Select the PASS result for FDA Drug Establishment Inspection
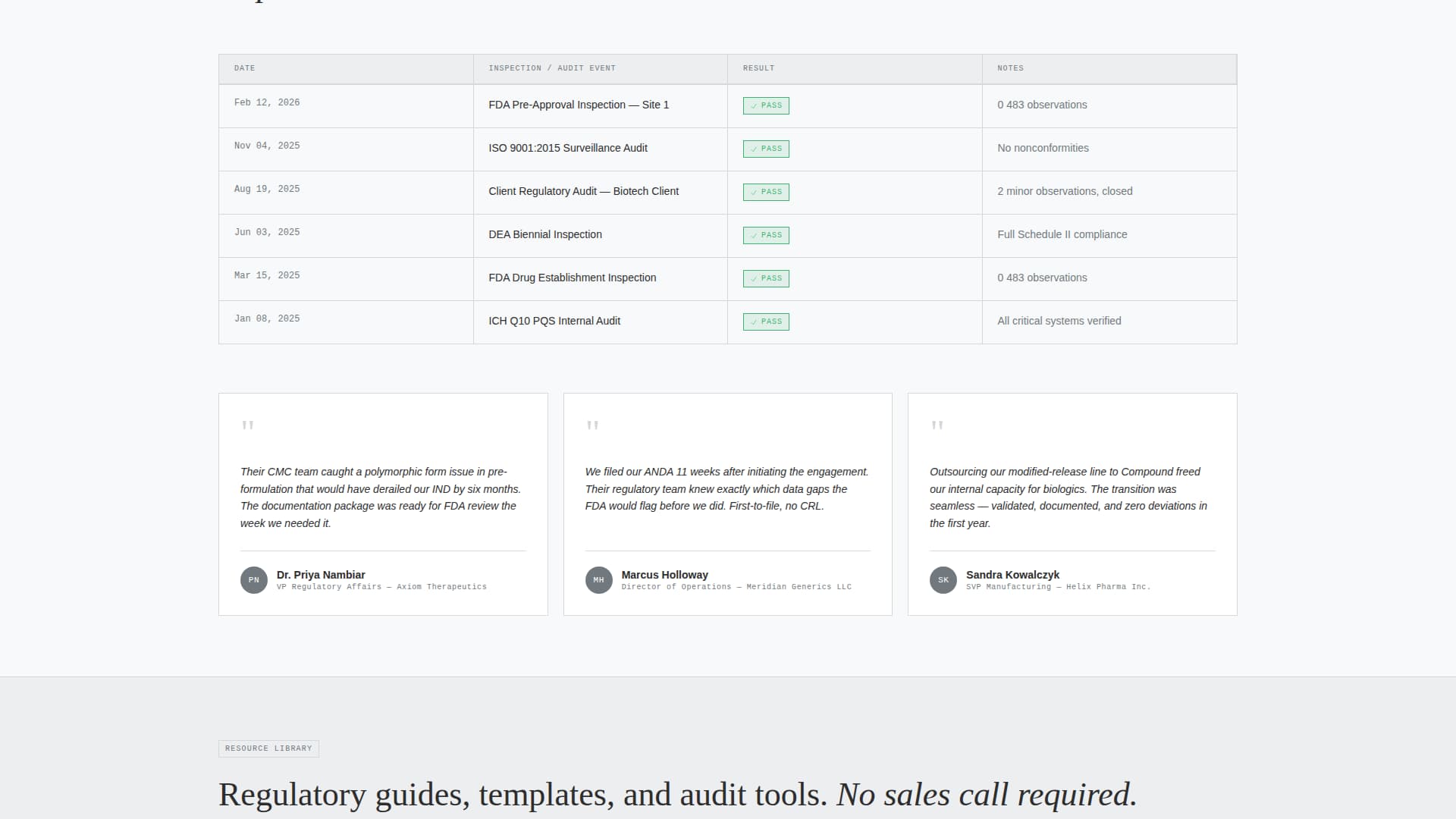The height and width of the screenshot is (819, 1456). point(765,278)
